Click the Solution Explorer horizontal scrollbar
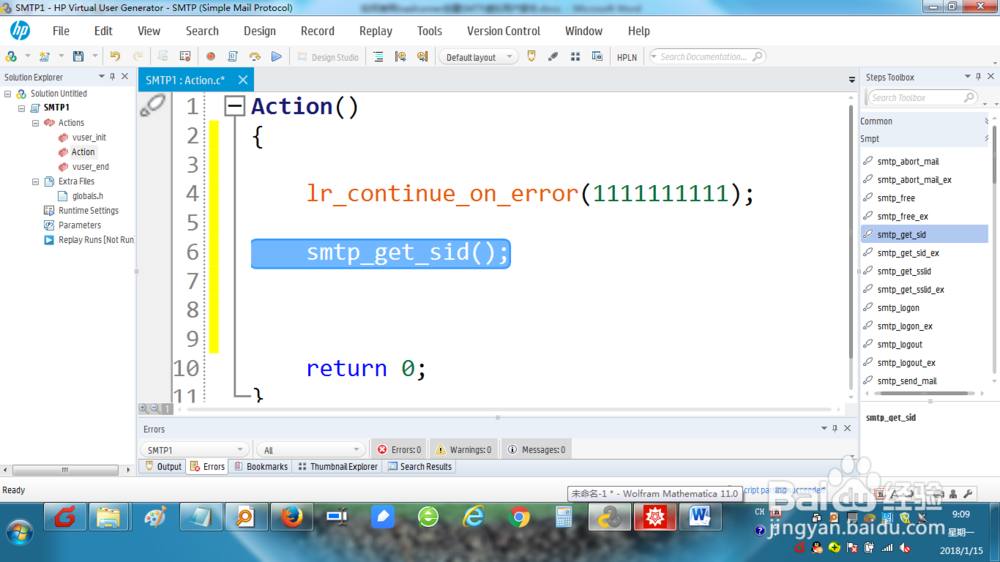Screen dimensions: 1000x562 pyautogui.click(x=65, y=470)
